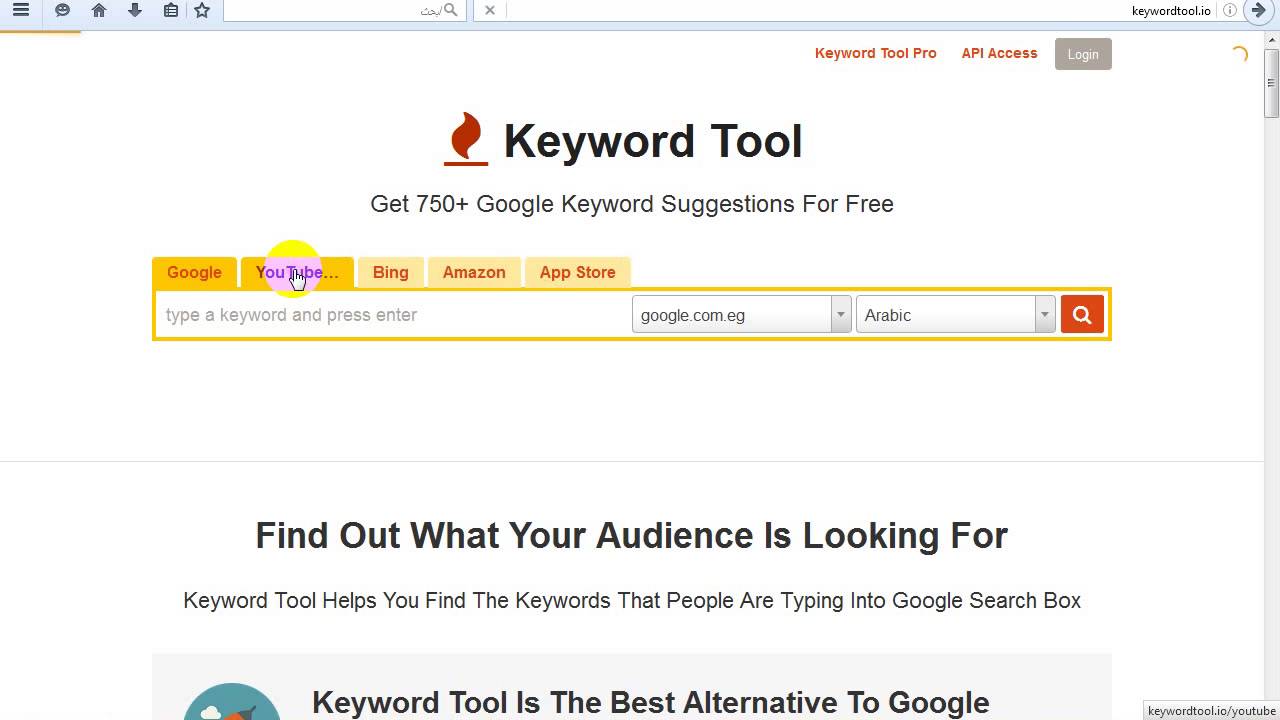Click the Keyword Tool flame logo
1280x720 pixels.
466,139
